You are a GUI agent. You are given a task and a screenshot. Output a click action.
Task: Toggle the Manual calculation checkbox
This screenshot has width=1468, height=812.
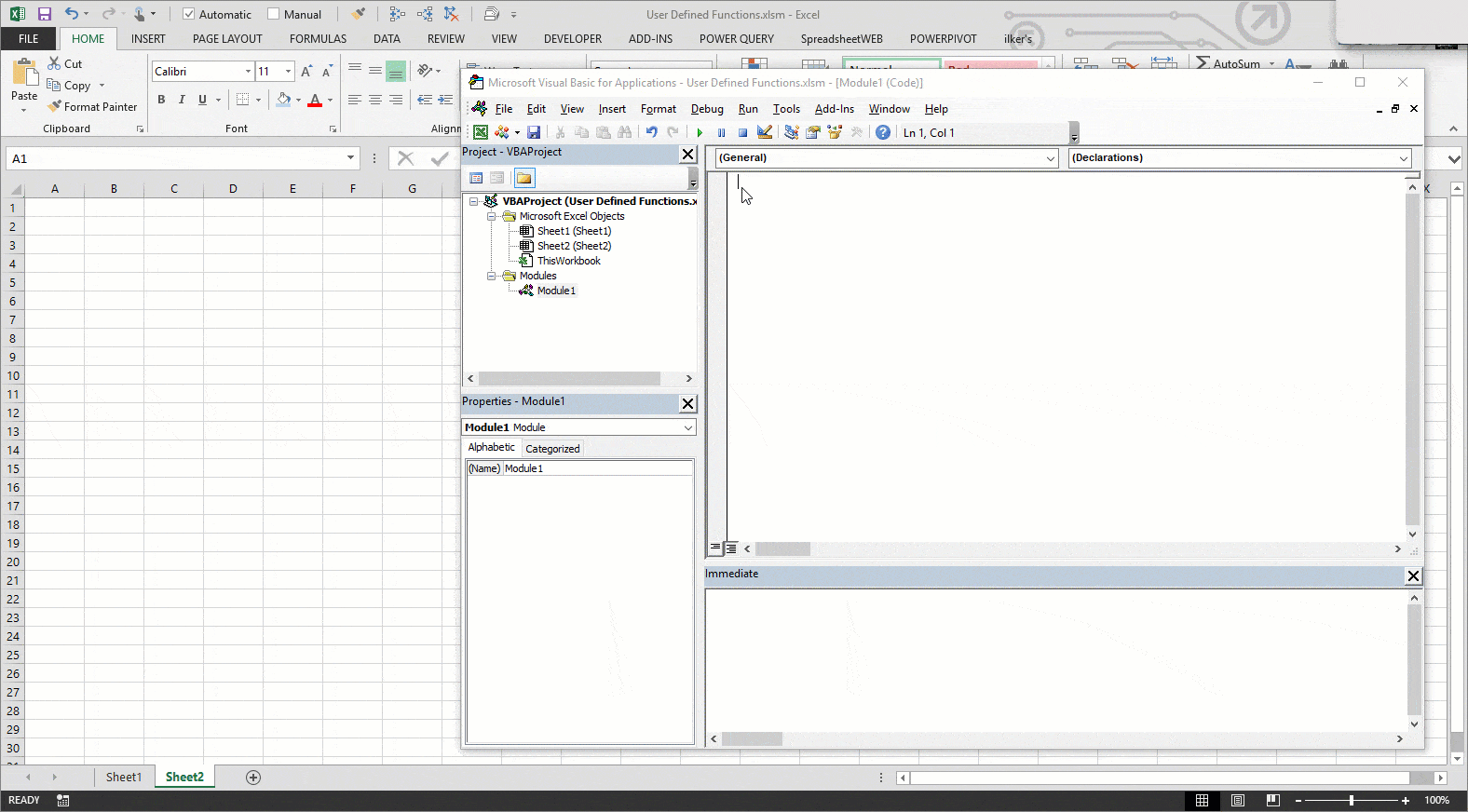tap(273, 14)
